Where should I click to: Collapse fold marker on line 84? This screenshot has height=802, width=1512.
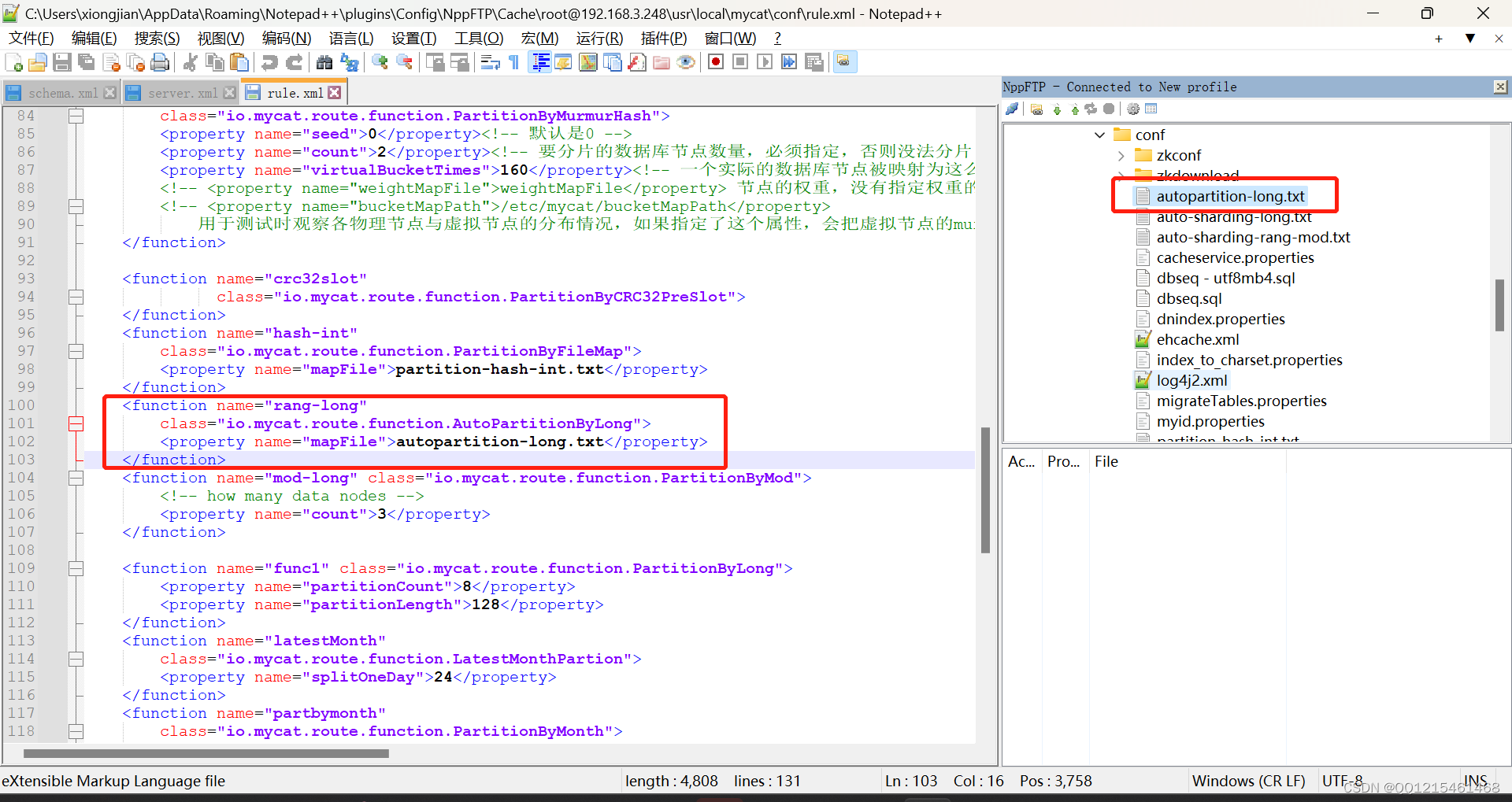tap(76, 116)
